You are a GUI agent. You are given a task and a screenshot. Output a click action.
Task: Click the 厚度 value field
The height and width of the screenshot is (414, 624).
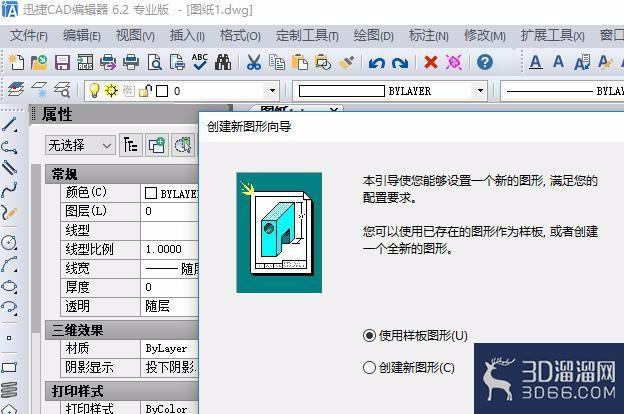tap(169, 287)
